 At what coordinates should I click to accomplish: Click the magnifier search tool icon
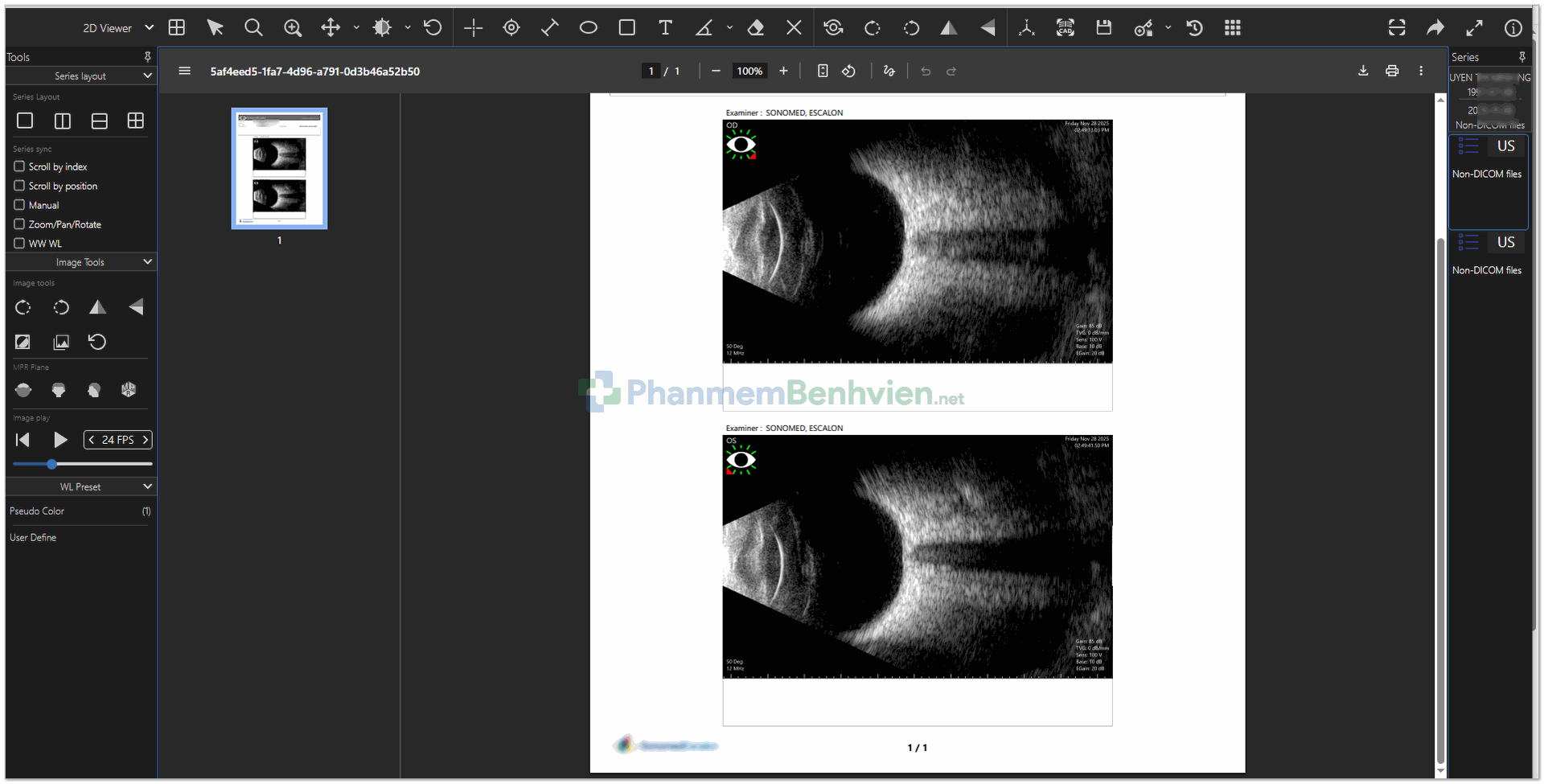pyautogui.click(x=253, y=28)
